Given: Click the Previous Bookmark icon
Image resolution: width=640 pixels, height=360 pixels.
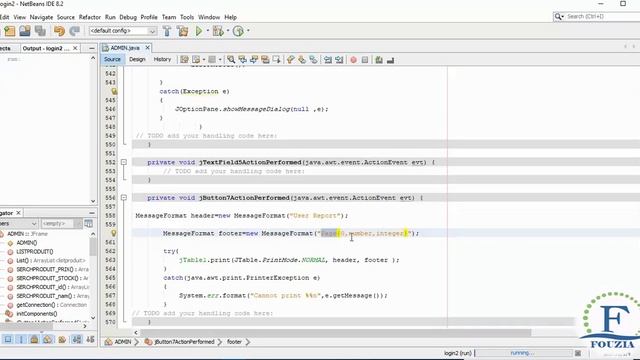Looking at the screenshot, I should coord(290,60).
